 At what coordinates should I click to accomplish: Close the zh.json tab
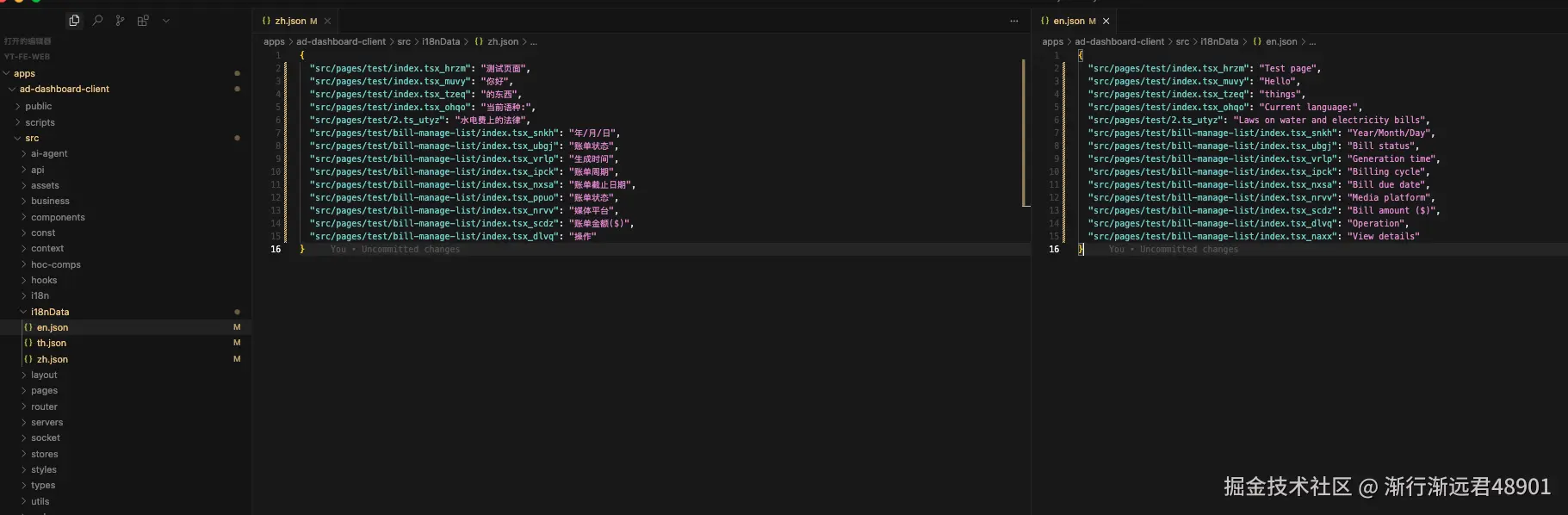[x=327, y=21]
